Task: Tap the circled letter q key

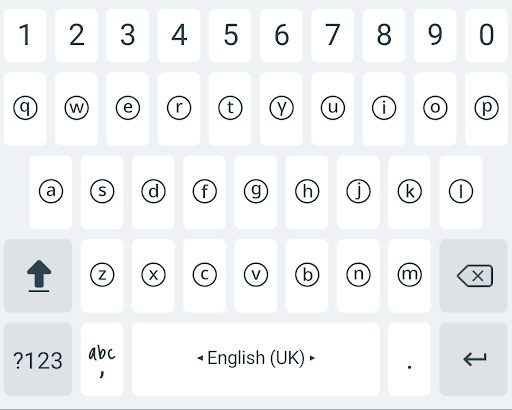Action: 25,109
